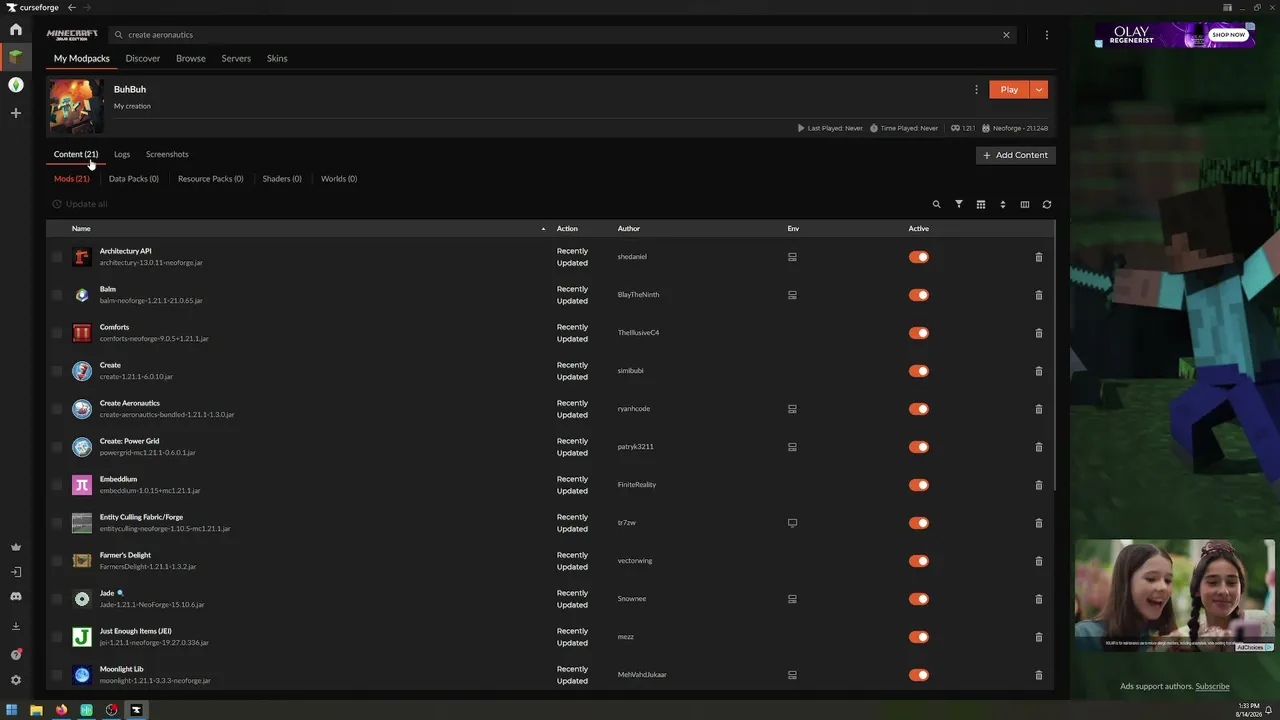Search within the mods list

tap(937, 205)
